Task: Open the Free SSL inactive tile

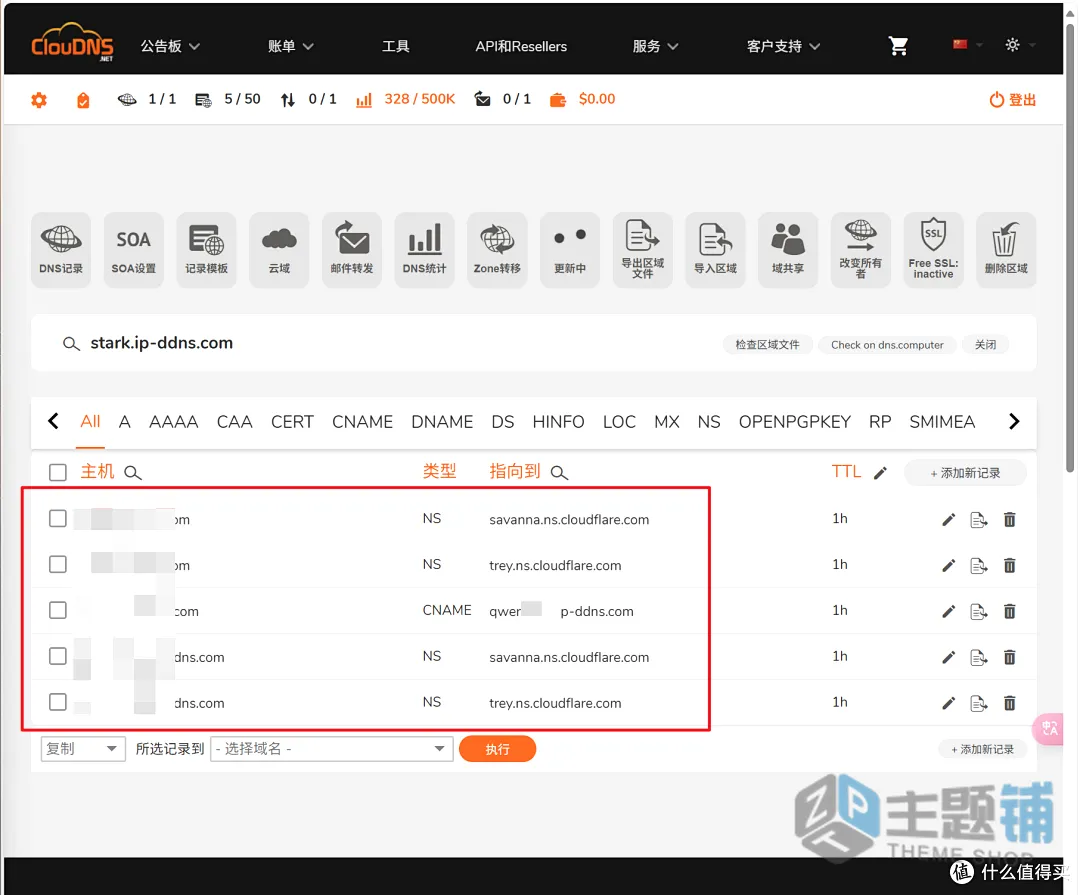Action: pos(933,249)
